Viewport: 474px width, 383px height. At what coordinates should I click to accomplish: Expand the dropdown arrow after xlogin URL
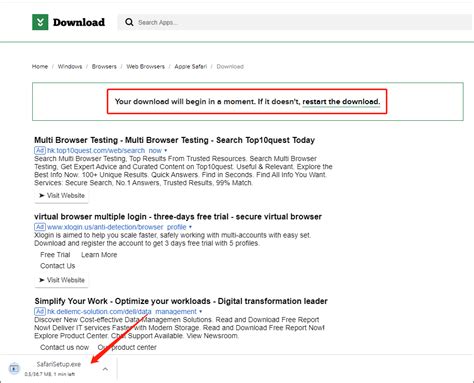(x=190, y=227)
